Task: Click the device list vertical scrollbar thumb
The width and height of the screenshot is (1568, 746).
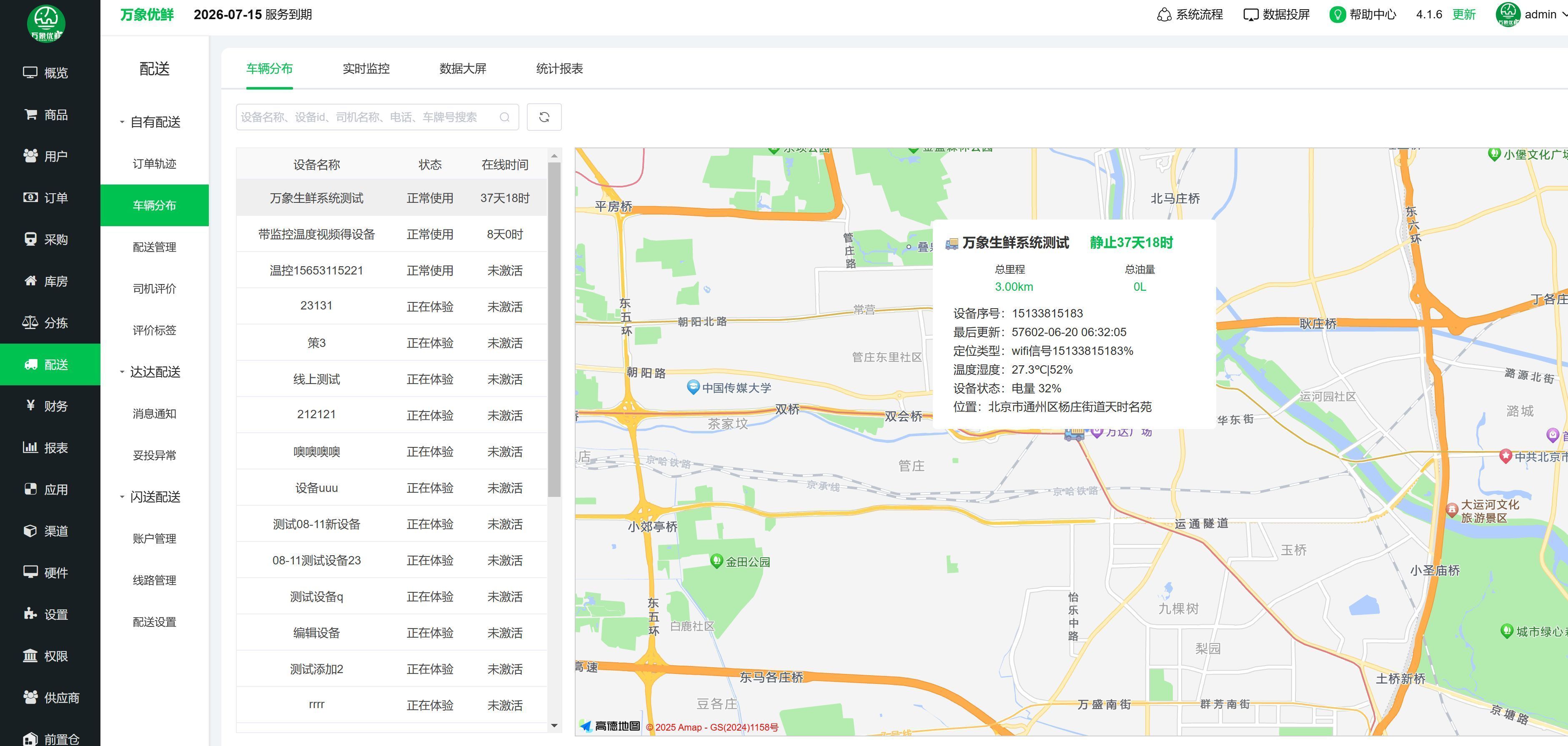Action: pos(554,329)
